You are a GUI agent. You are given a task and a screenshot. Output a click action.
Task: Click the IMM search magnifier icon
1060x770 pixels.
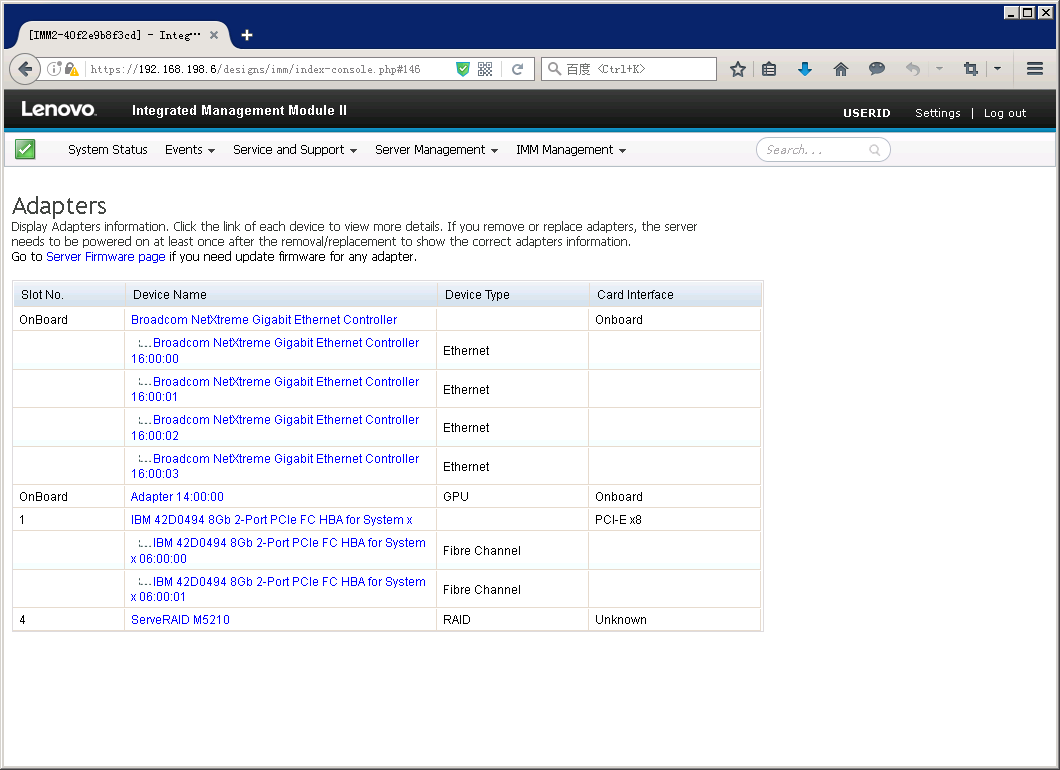874,150
